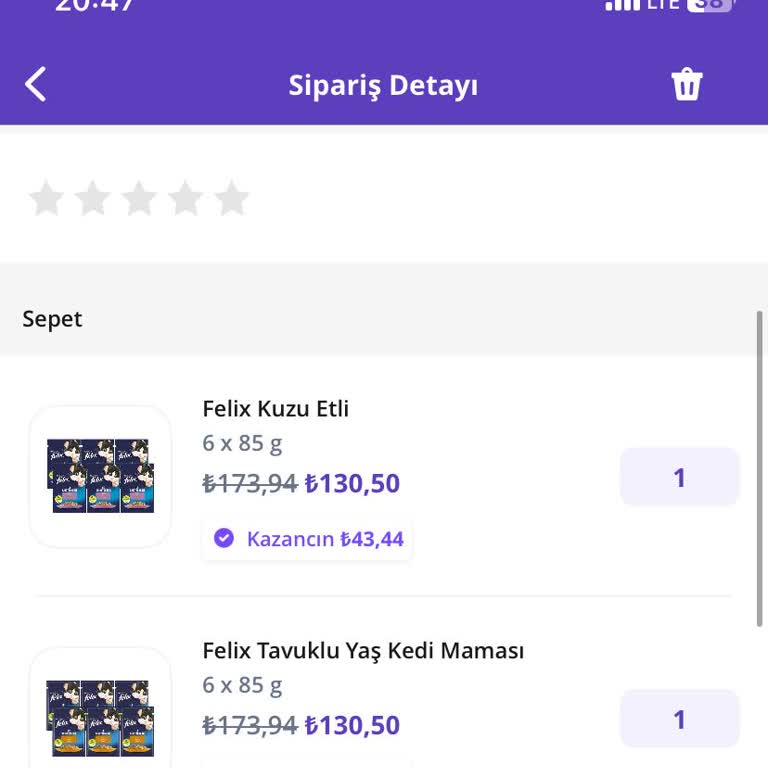Screen dimensions: 768x768
Task: Go back using the left arrow
Action: [36, 85]
